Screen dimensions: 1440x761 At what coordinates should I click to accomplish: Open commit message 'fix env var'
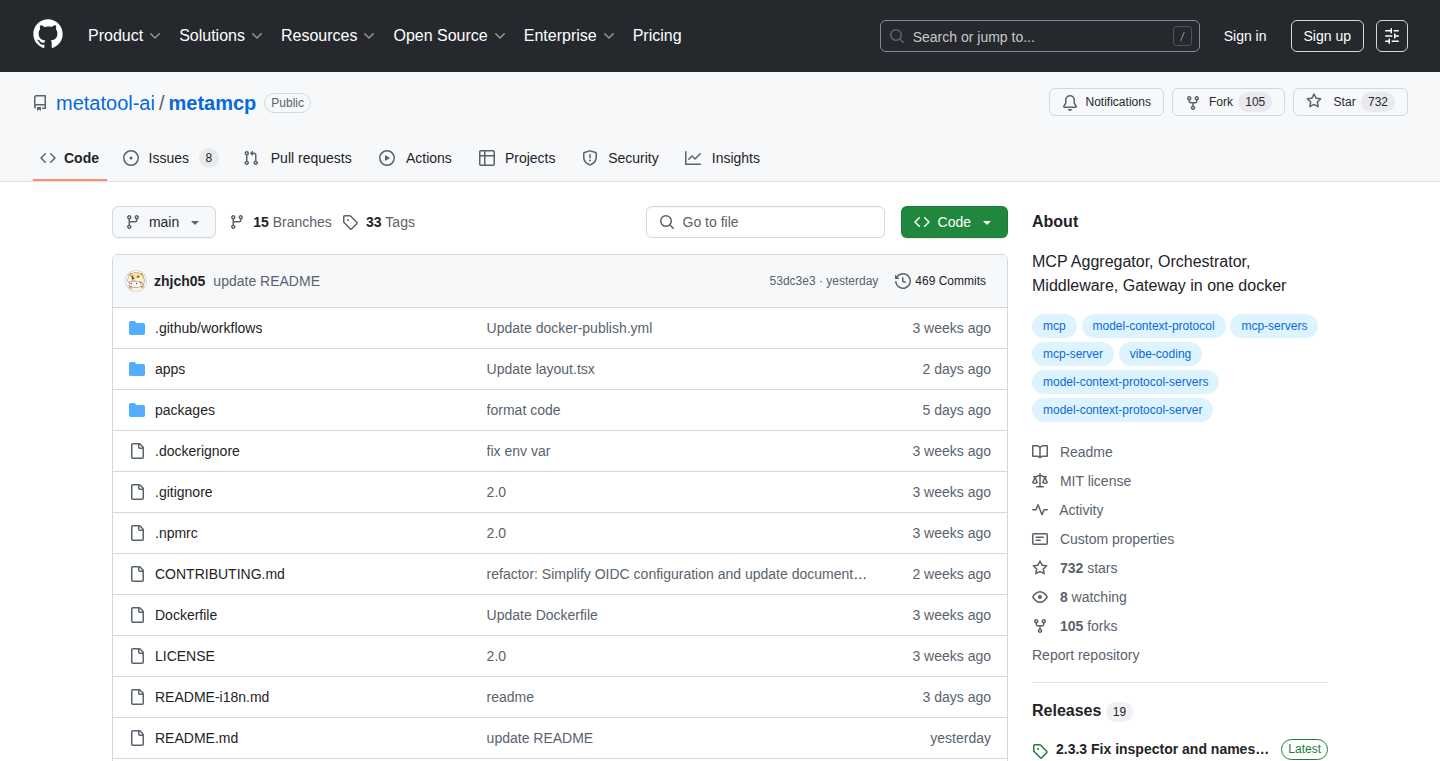click(518, 451)
